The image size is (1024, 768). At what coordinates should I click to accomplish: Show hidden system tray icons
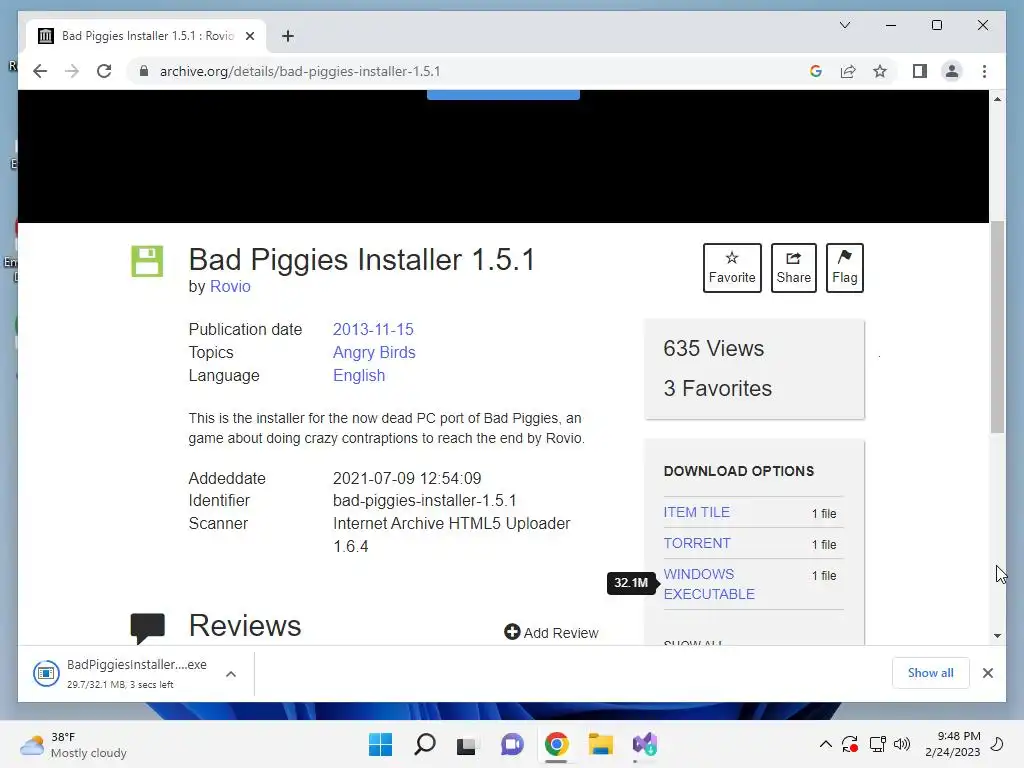tap(825, 744)
